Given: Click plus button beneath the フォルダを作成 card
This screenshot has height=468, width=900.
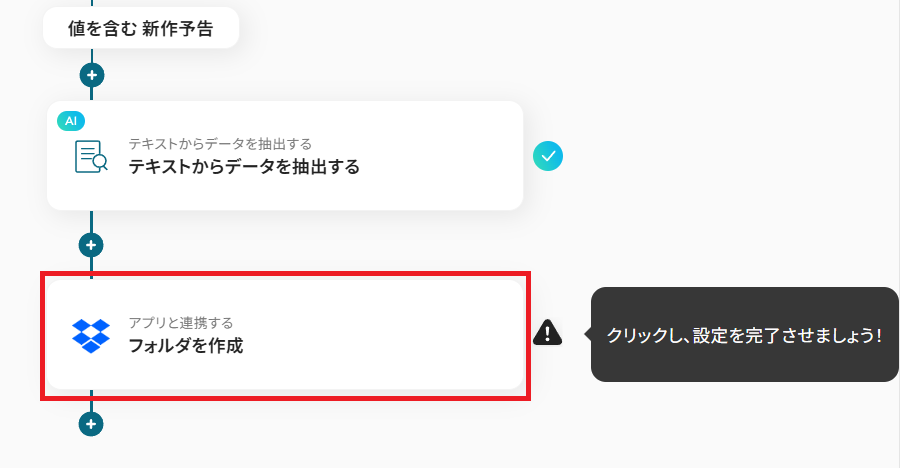Looking at the screenshot, I should point(91,424).
